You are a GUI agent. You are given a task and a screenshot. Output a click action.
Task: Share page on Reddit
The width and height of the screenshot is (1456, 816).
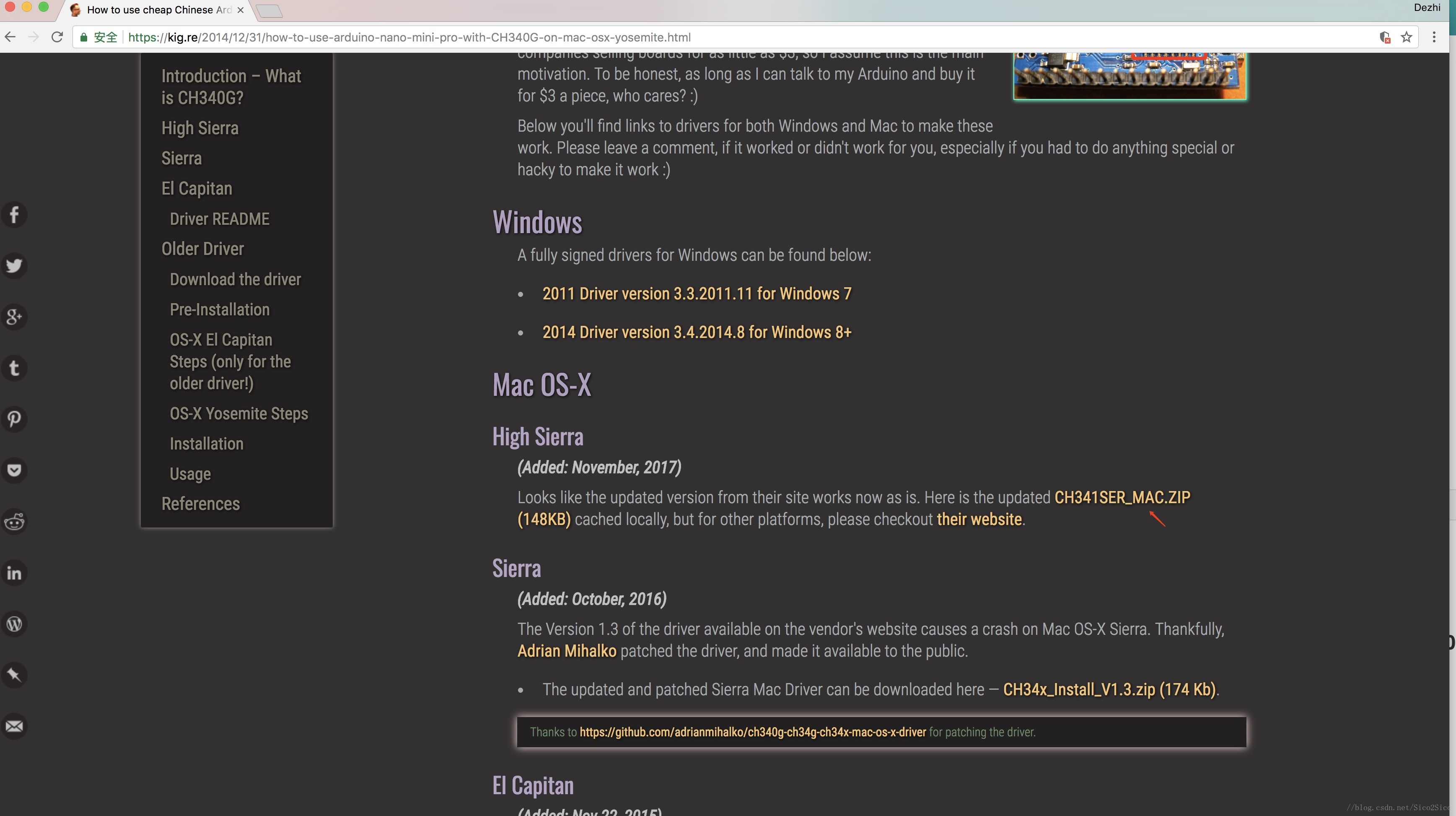tap(14, 521)
